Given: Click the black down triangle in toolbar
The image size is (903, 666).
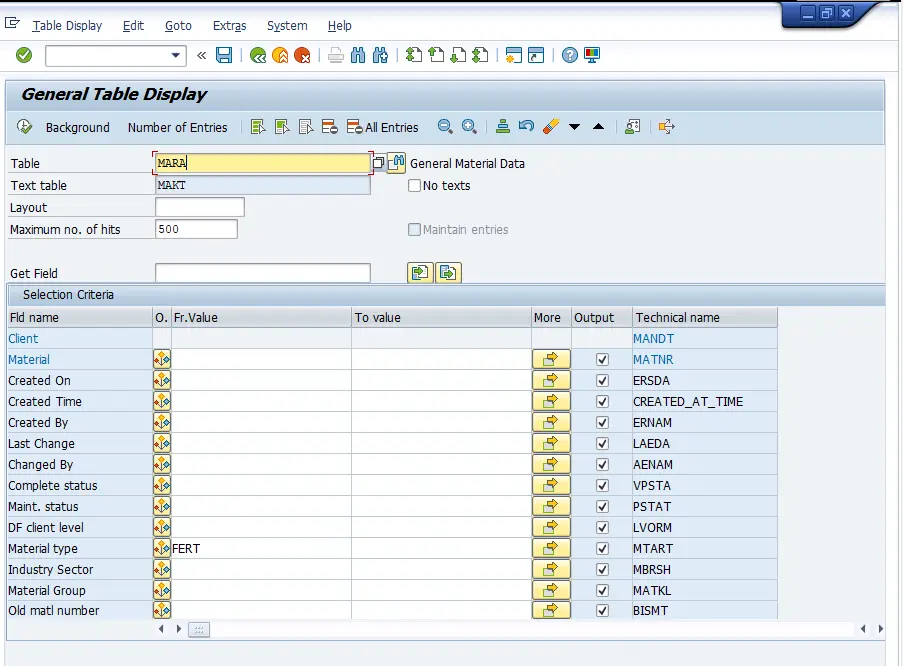Looking at the screenshot, I should pyautogui.click(x=574, y=127).
